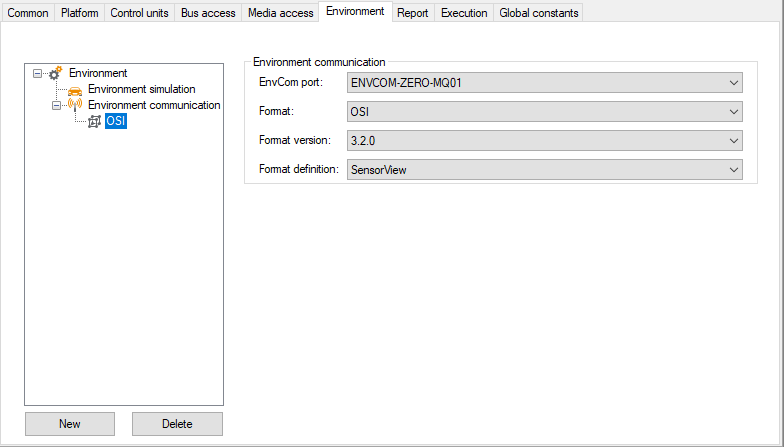Switch to the Bus access tab
Image resolution: width=784 pixels, height=447 pixels.
click(208, 13)
